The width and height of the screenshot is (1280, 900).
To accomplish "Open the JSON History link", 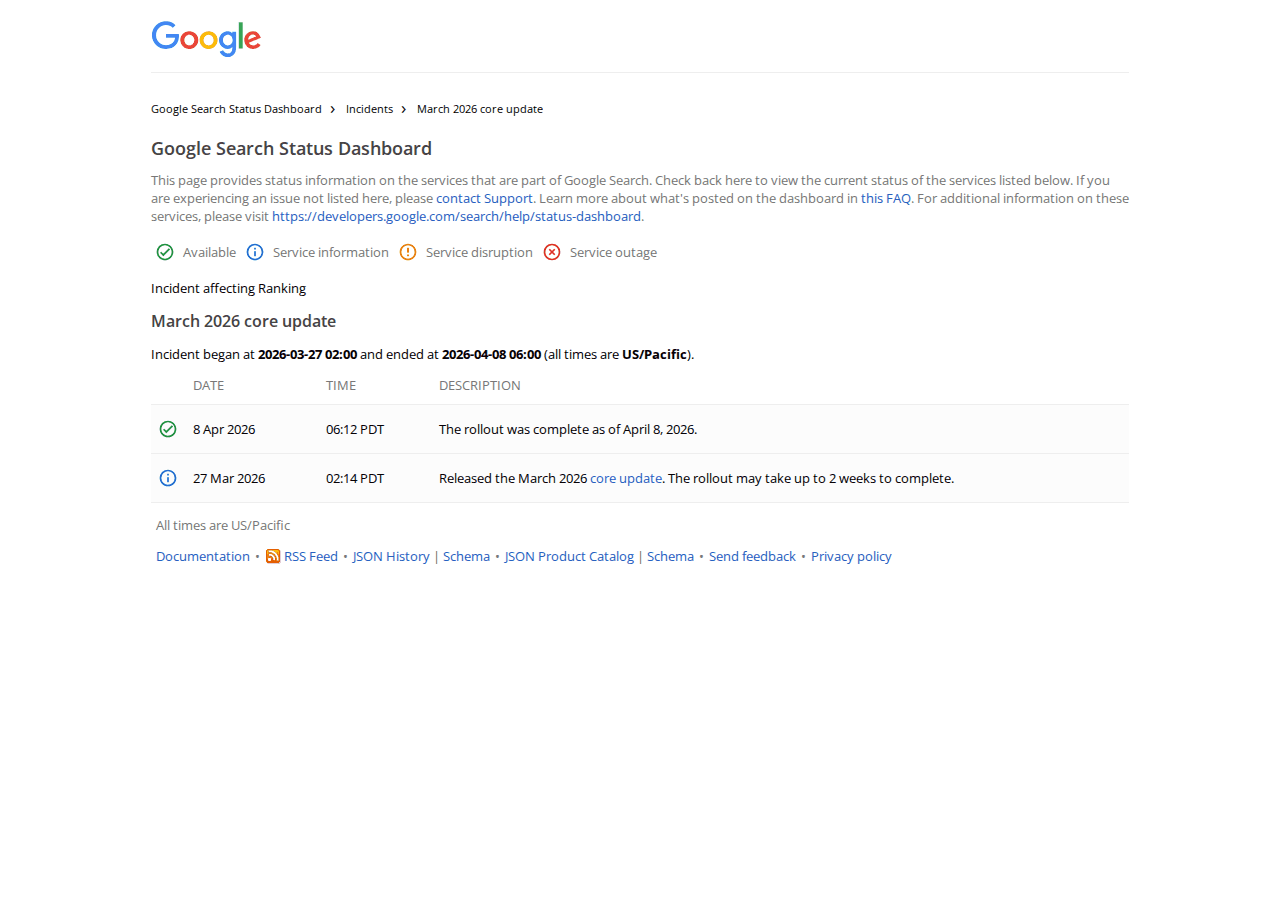I will pos(391,556).
